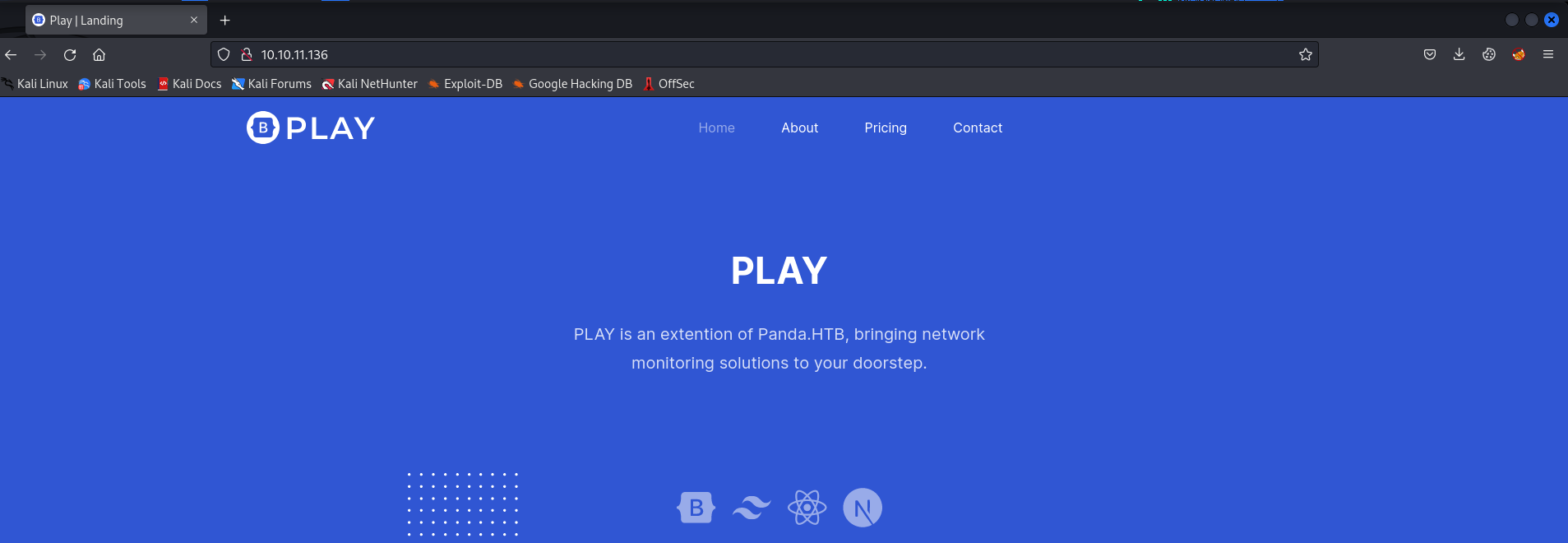Click the FoxyProxy extension icon
Image resolution: width=1568 pixels, height=543 pixels.
click(x=1519, y=54)
